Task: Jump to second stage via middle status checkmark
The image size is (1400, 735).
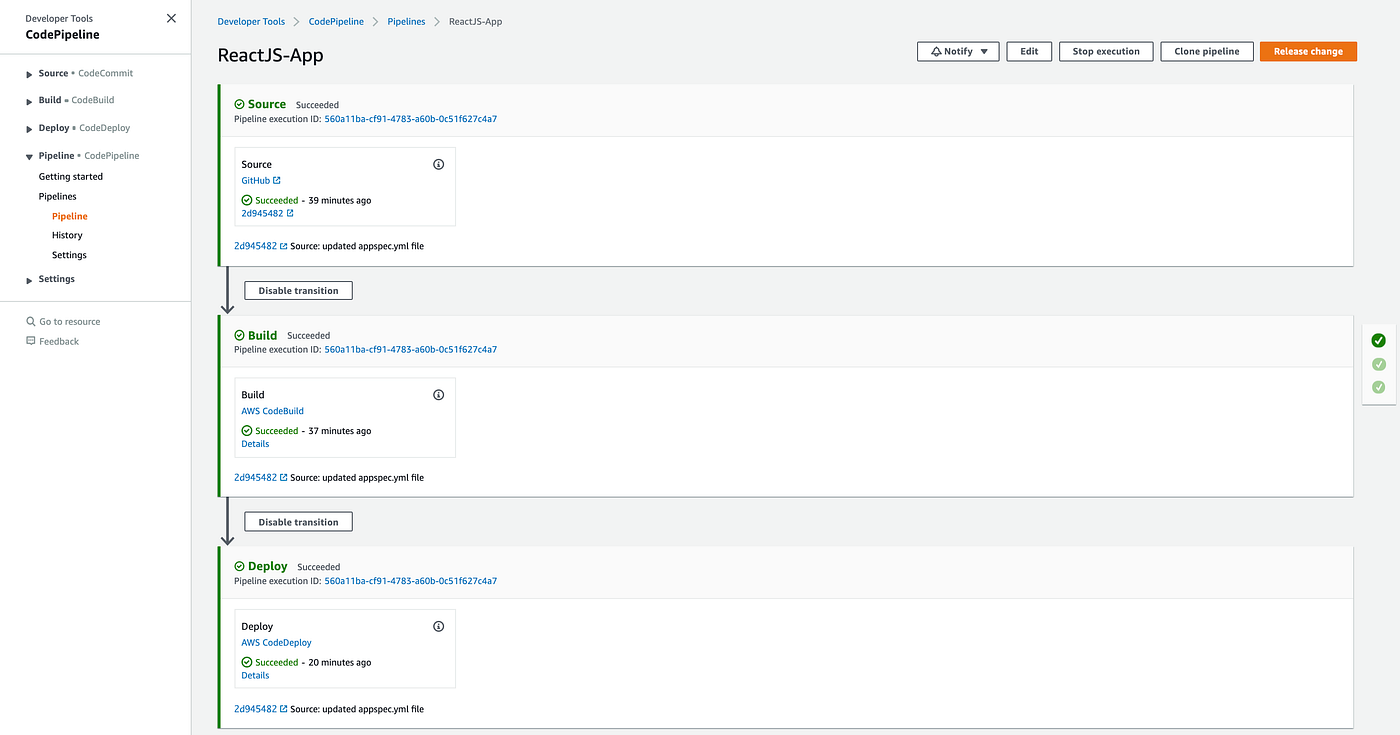Action: pos(1378,364)
